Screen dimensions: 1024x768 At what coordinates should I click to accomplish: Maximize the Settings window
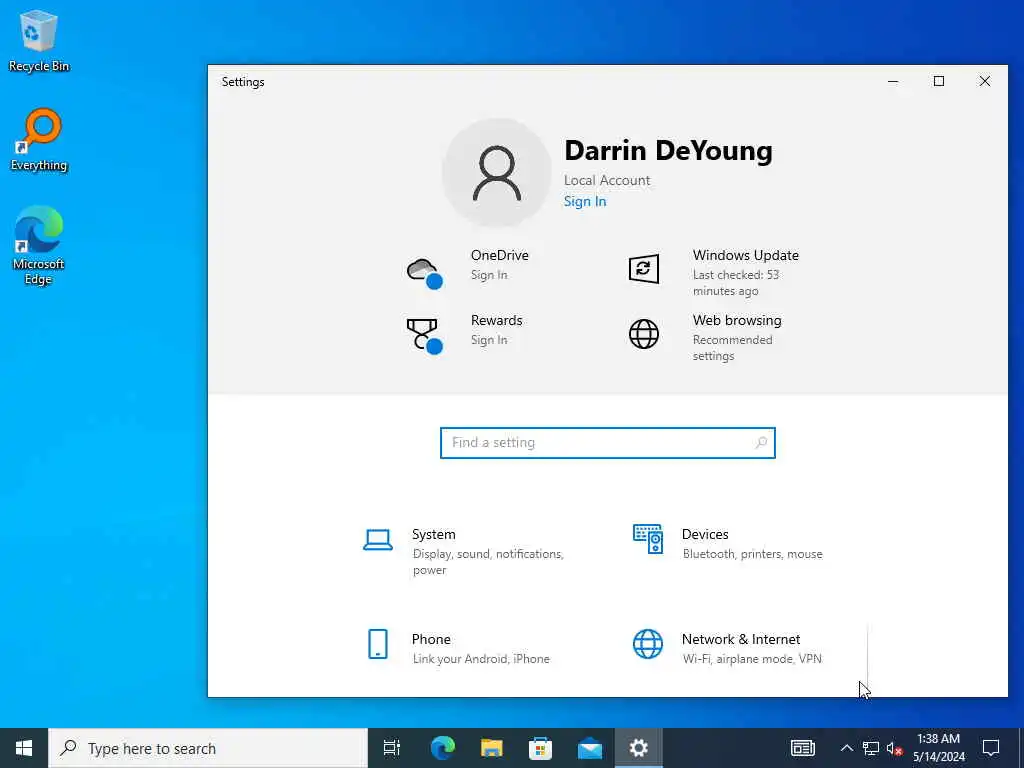(938, 82)
